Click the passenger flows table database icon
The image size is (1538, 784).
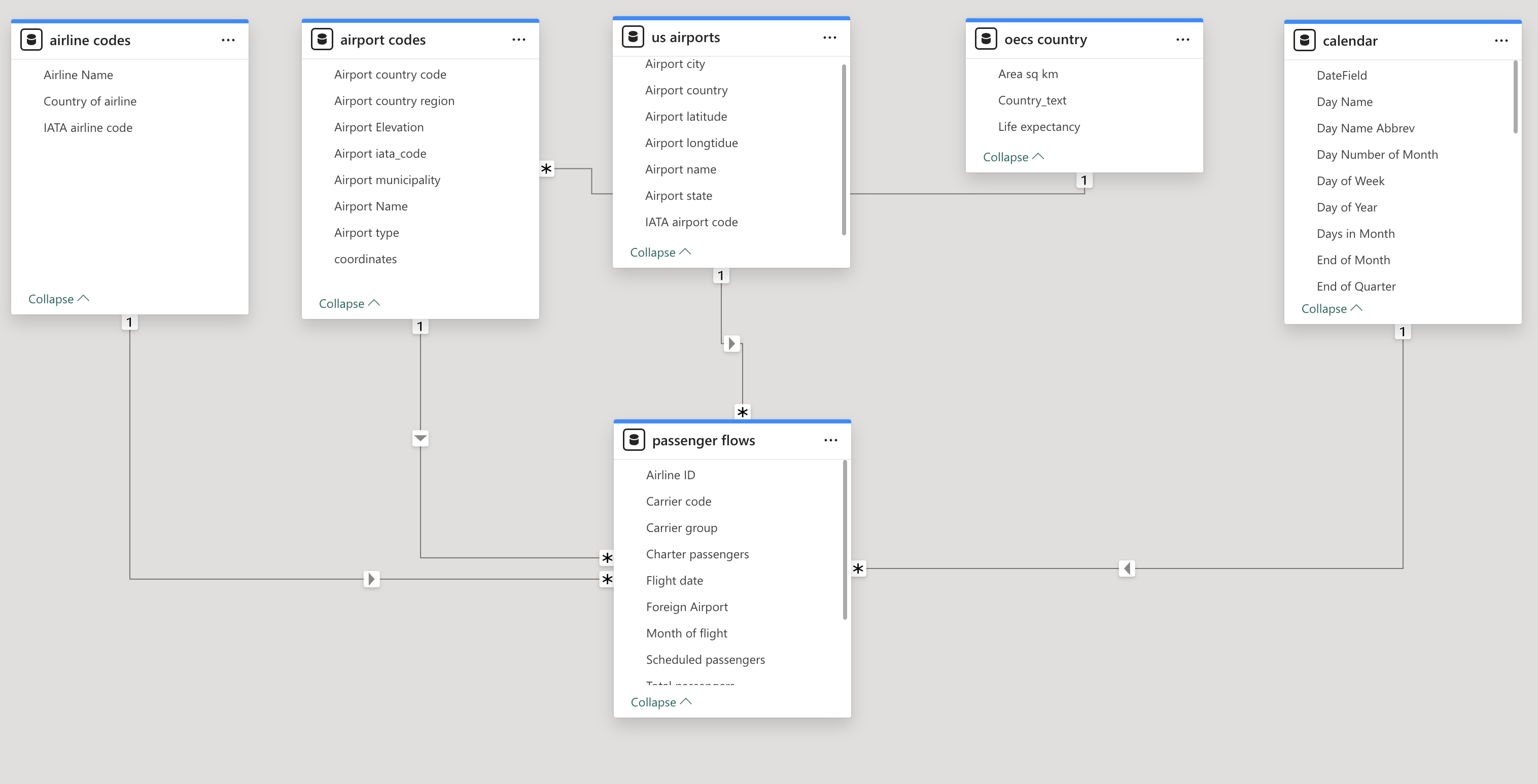point(634,440)
